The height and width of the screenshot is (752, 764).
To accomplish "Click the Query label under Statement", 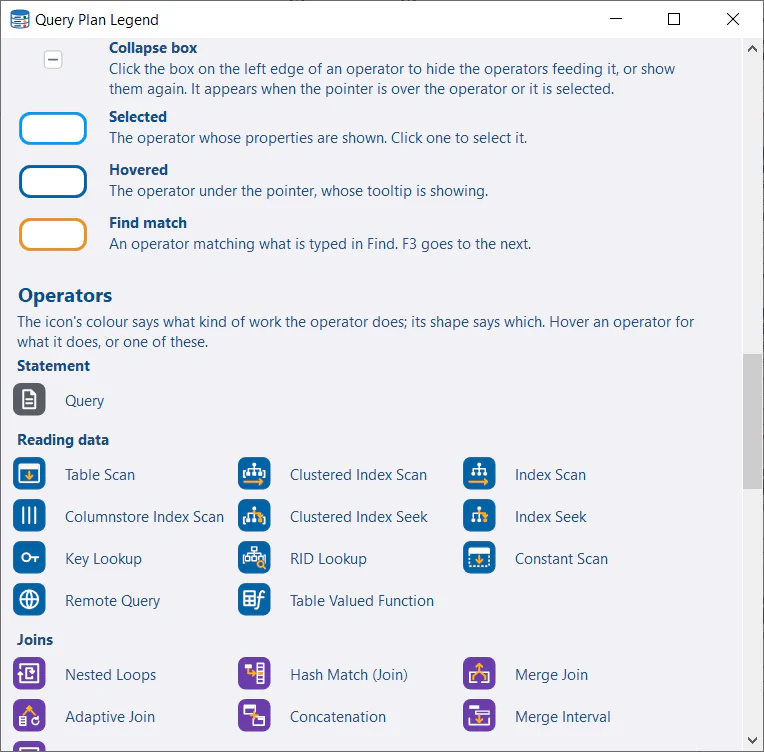I will point(85,401).
